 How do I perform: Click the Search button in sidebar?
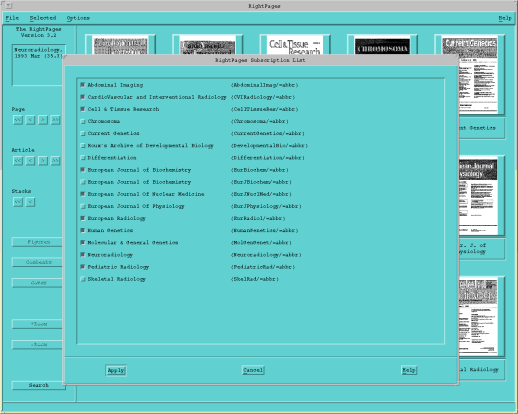click(x=38, y=385)
